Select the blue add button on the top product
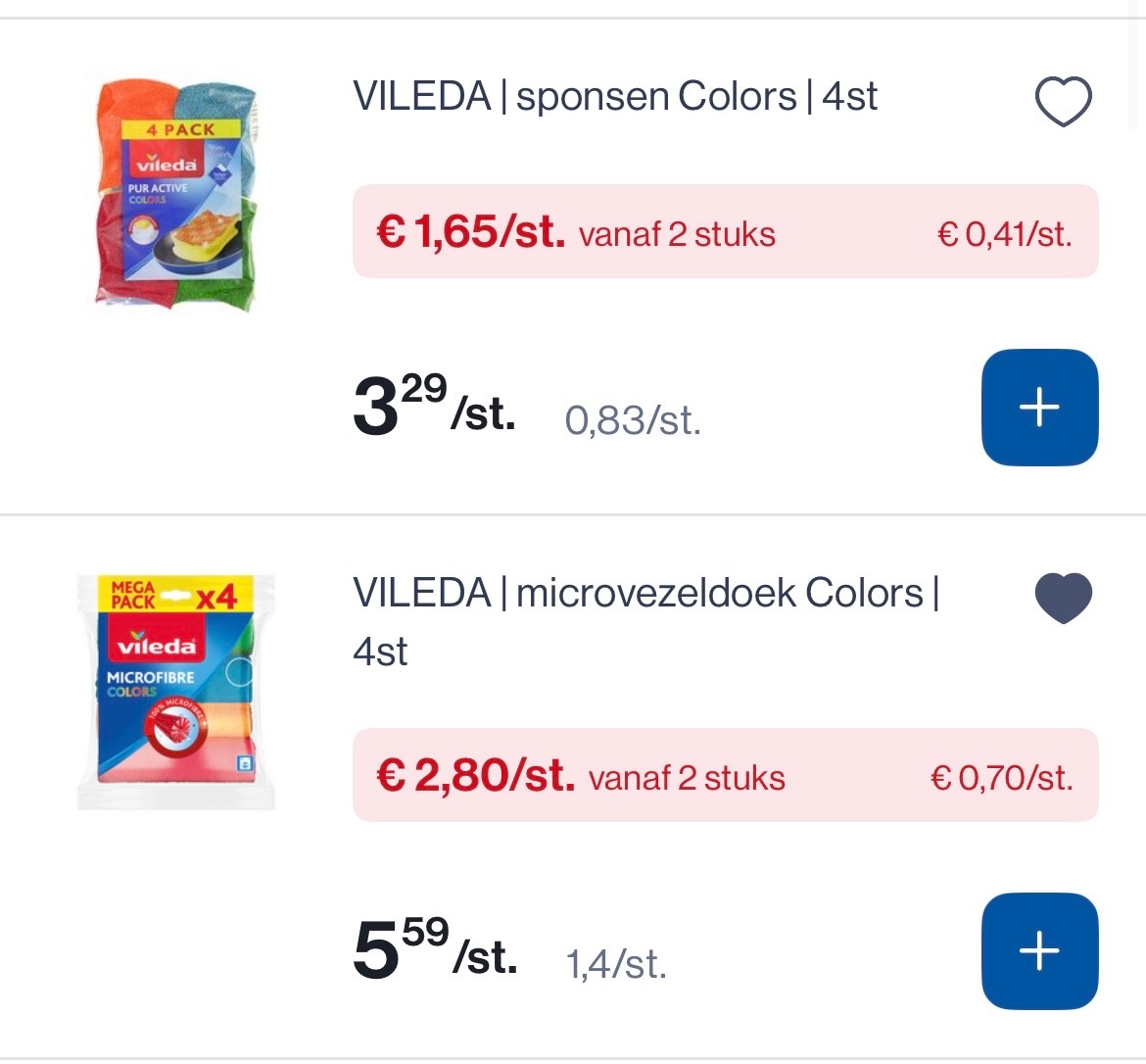Screen dimensions: 1146x1064 click(x=1039, y=407)
